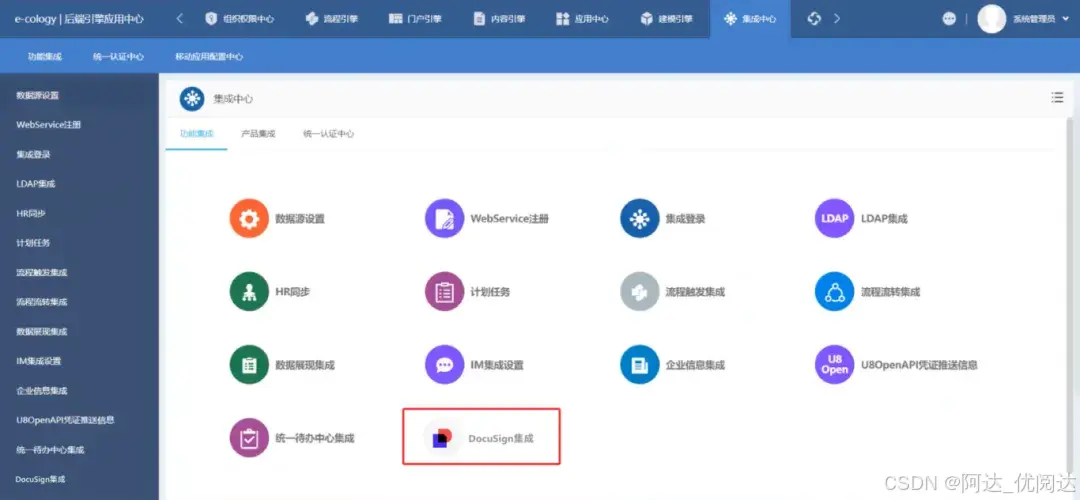This screenshot has height=500, width=1080.
Task: Go to previous modules with left chevron
Action: click(x=180, y=19)
